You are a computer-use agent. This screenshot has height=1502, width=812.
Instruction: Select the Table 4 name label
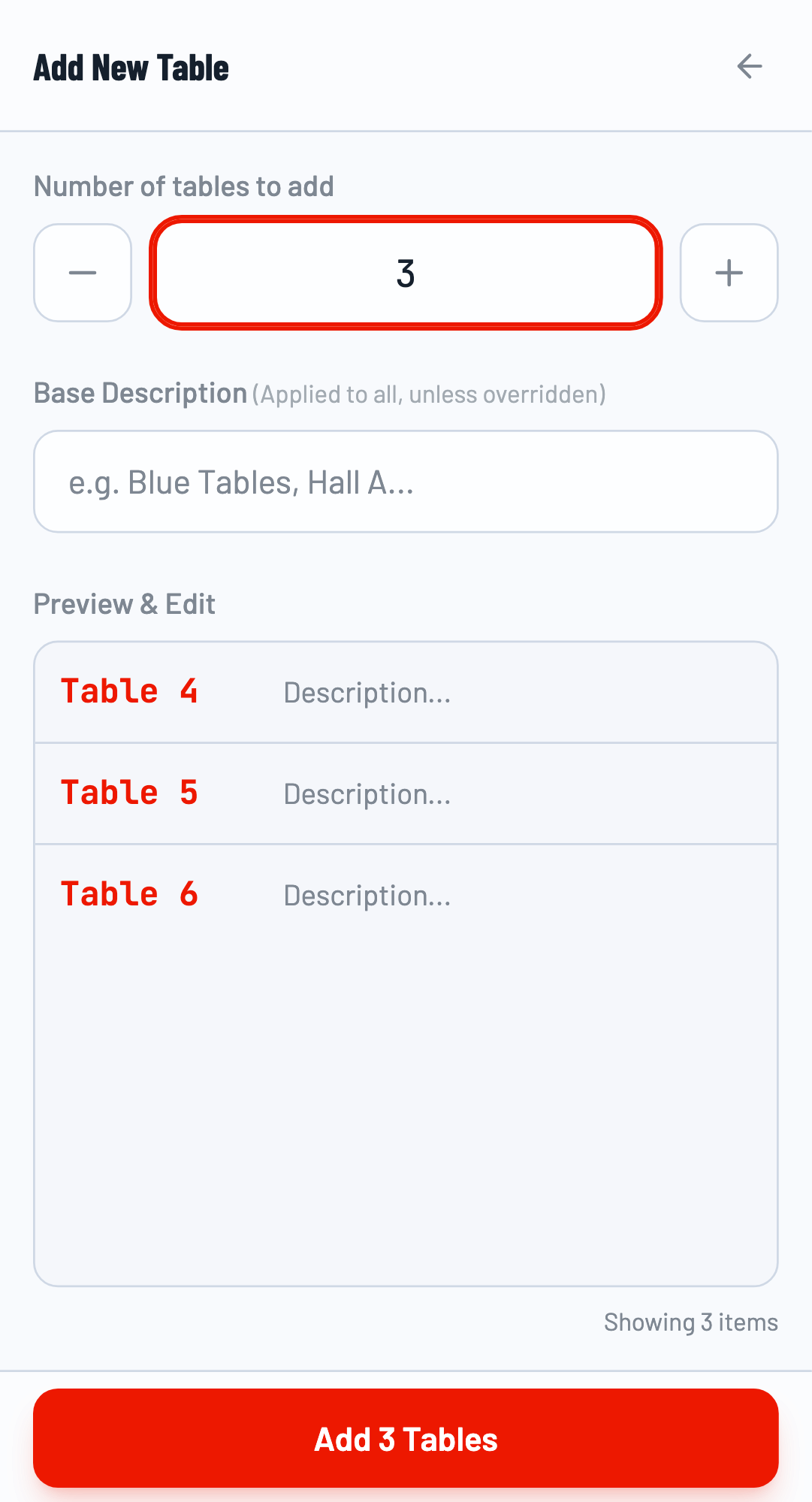[129, 690]
